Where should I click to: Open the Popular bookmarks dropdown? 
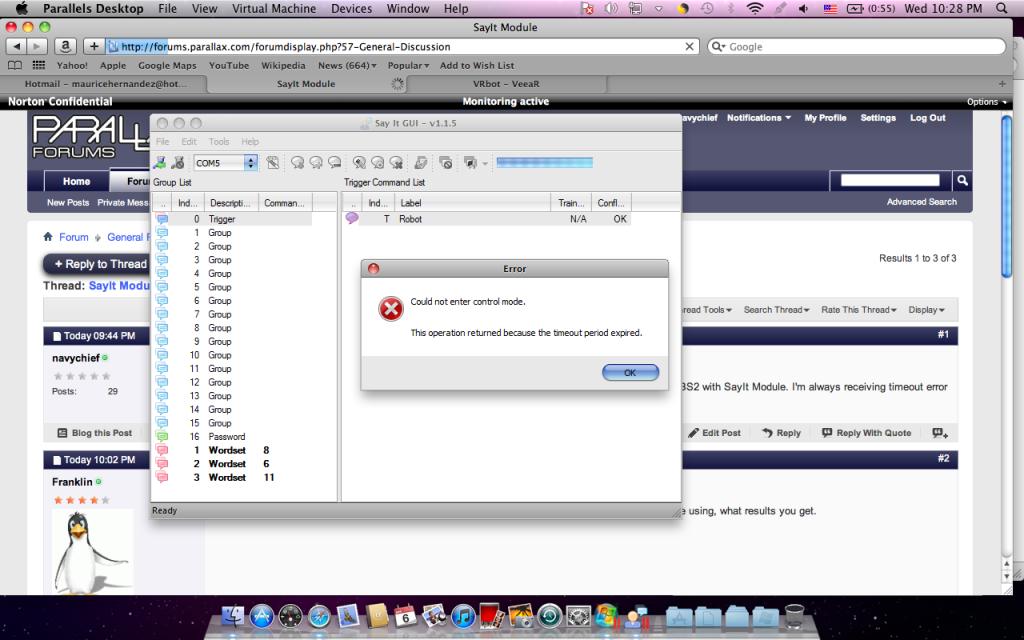408,65
